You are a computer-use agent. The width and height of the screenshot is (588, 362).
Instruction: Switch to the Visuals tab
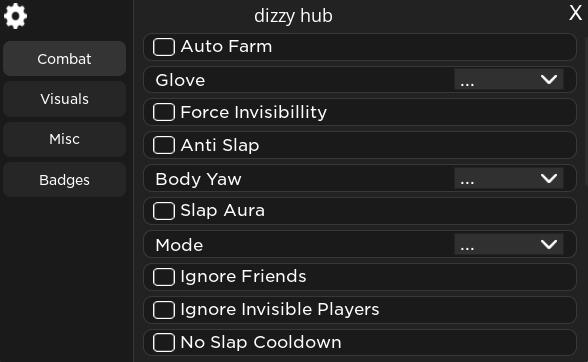point(64,99)
